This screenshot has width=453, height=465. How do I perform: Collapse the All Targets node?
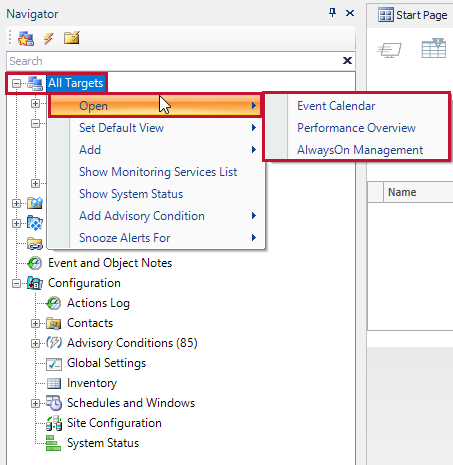(16, 83)
